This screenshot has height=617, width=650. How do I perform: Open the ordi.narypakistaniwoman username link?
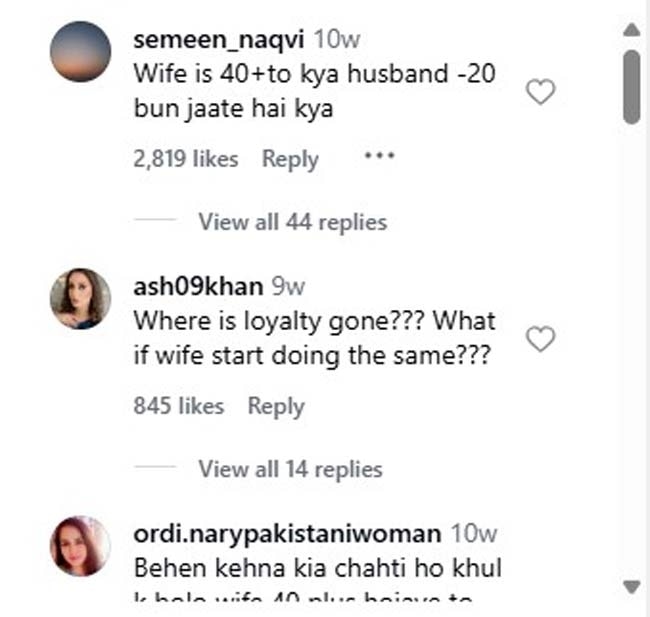(x=287, y=534)
